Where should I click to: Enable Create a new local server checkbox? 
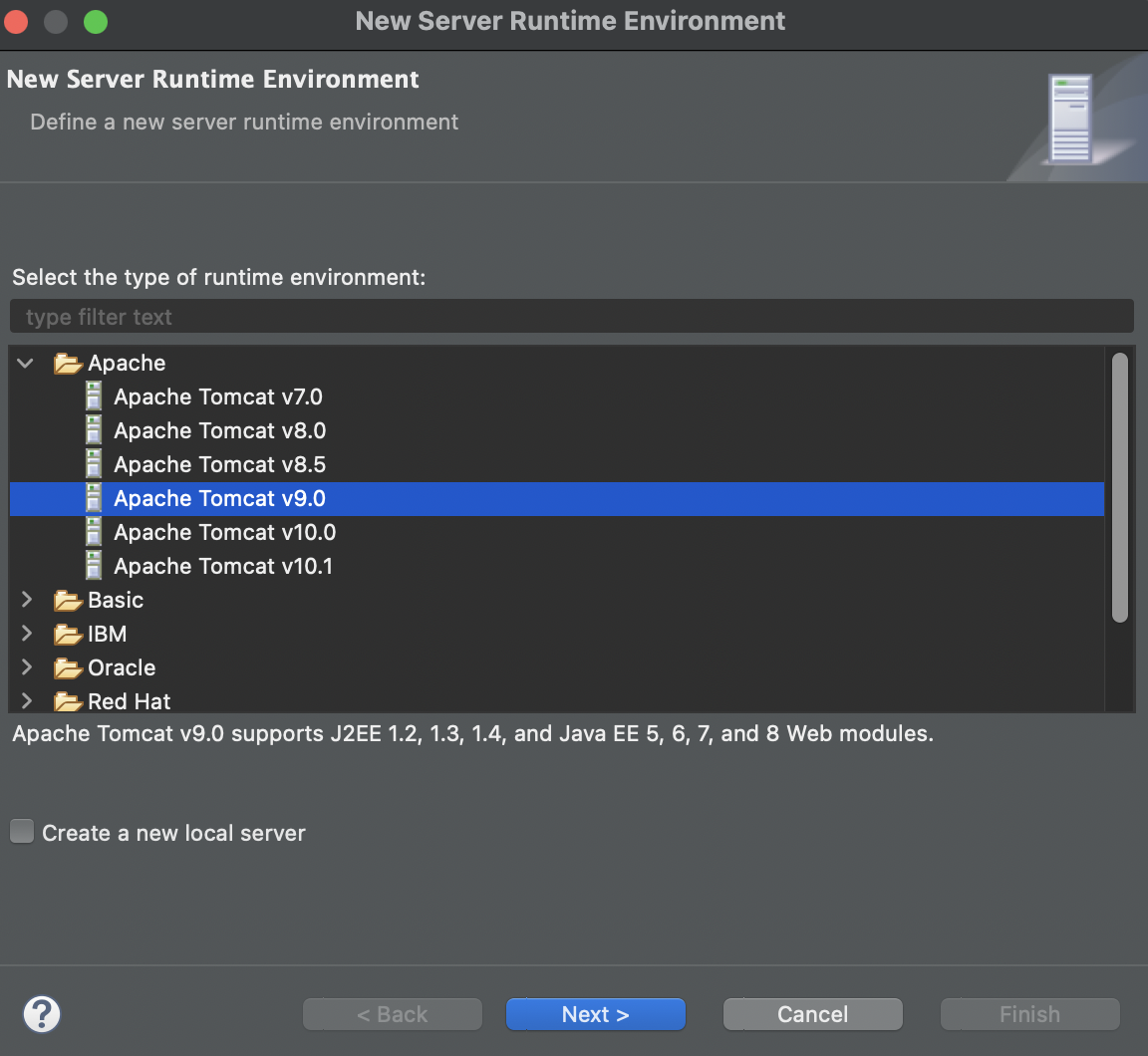point(22,832)
